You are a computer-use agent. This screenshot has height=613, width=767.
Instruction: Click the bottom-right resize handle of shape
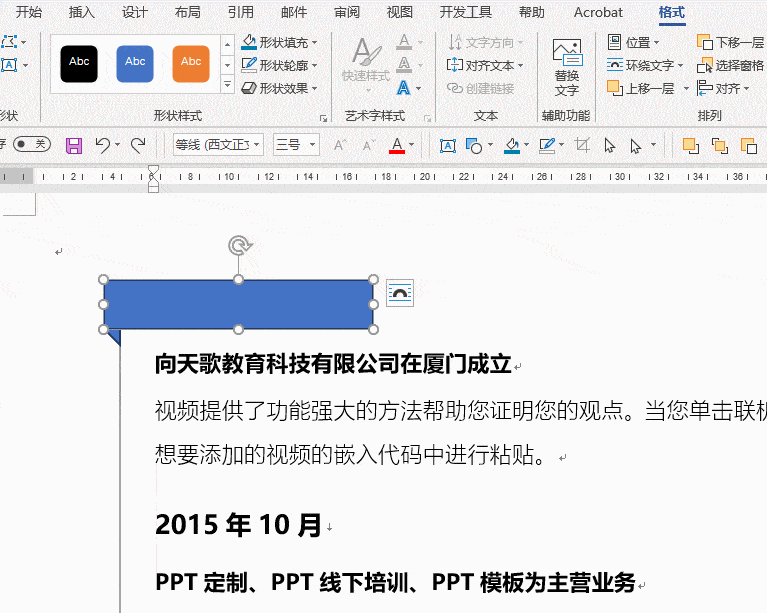pos(373,330)
